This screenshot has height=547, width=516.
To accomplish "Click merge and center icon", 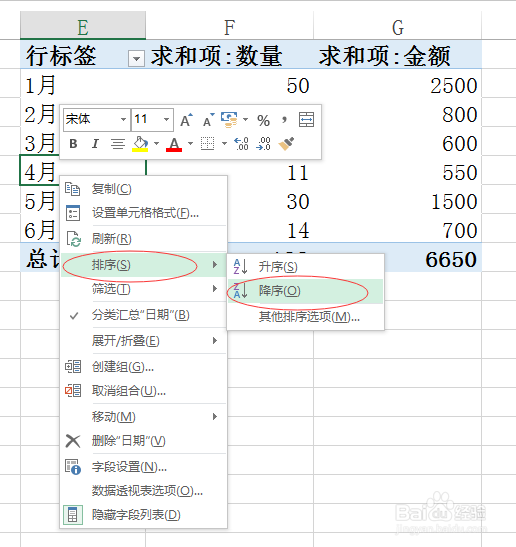I will 306,120.
